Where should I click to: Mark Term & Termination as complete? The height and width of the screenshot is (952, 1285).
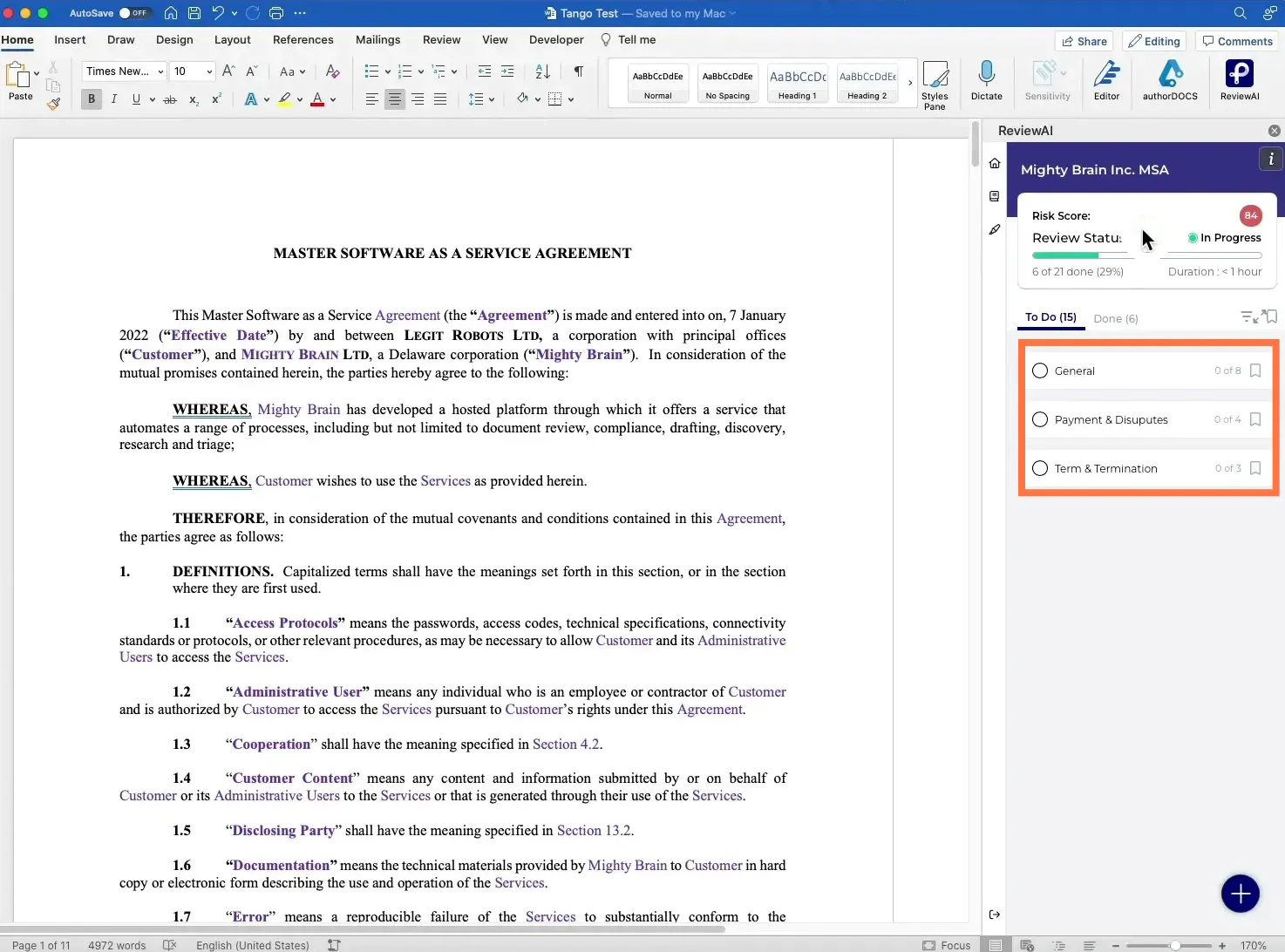(x=1040, y=468)
